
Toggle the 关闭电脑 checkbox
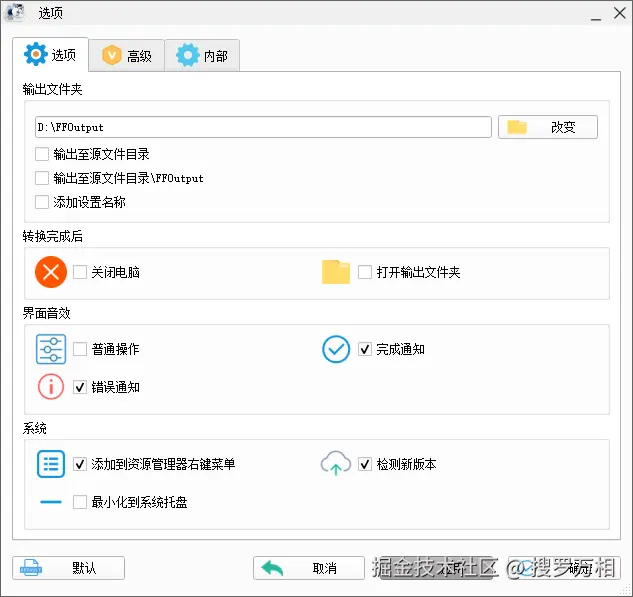click(80, 272)
